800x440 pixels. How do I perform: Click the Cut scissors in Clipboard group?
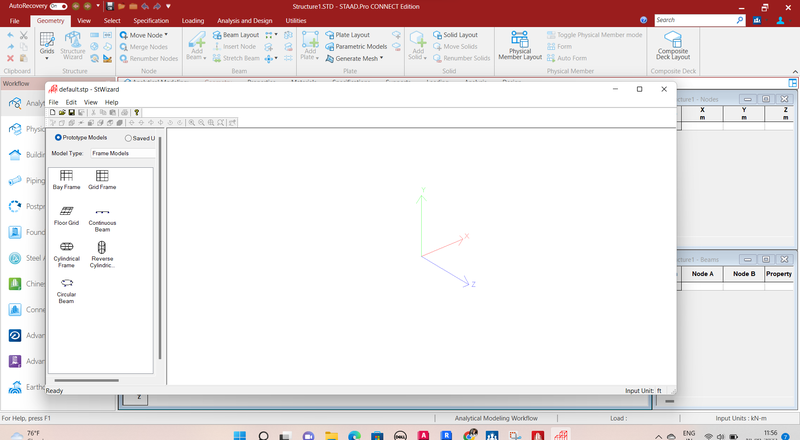click(x=23, y=35)
